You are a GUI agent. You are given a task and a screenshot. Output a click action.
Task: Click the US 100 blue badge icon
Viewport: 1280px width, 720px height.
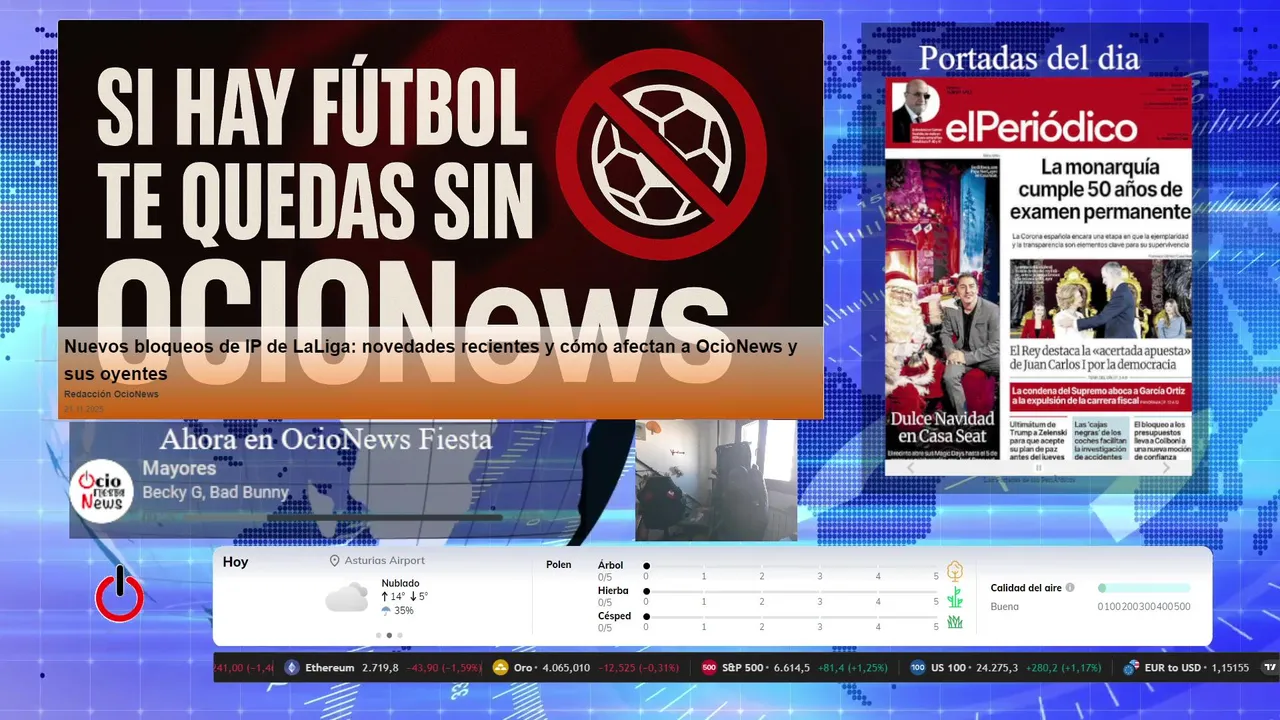pyautogui.click(x=917, y=667)
